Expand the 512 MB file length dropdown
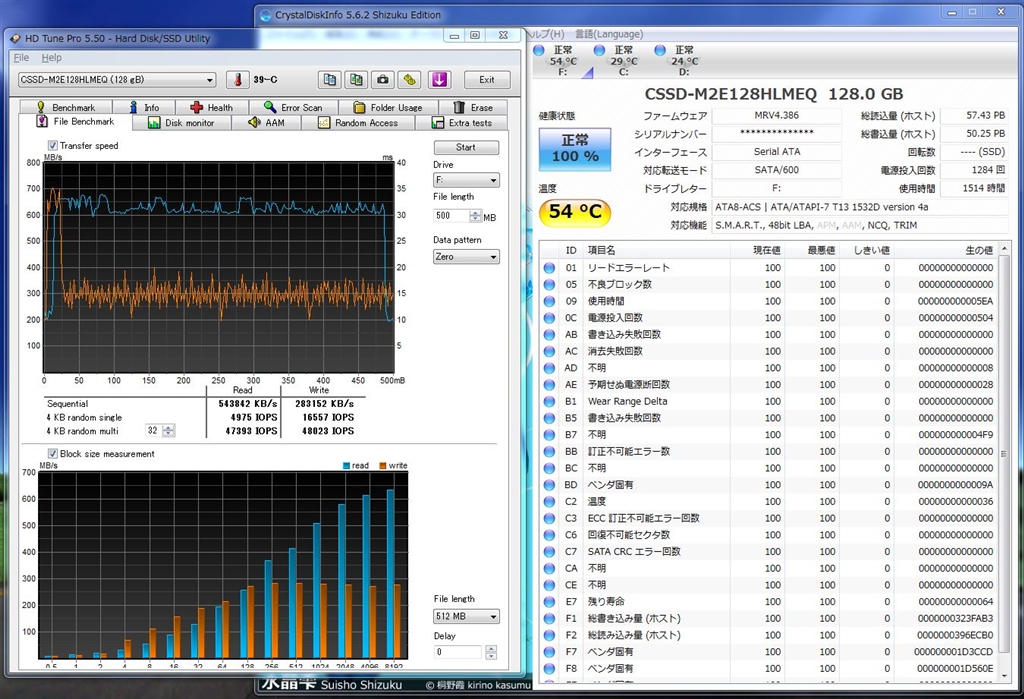Image resolution: width=1024 pixels, height=699 pixels. (x=466, y=617)
